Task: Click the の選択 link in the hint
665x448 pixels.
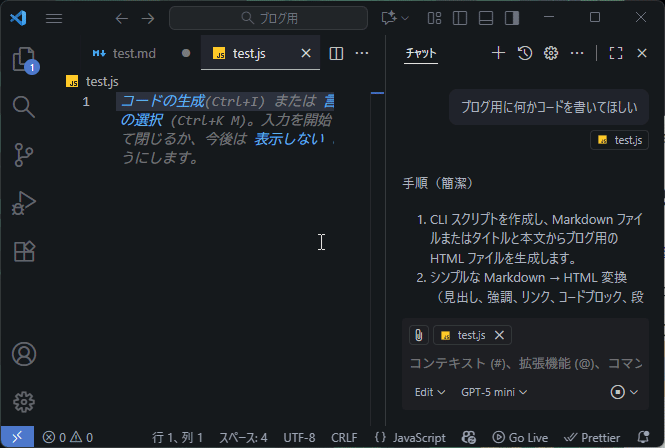Action: pos(142,120)
